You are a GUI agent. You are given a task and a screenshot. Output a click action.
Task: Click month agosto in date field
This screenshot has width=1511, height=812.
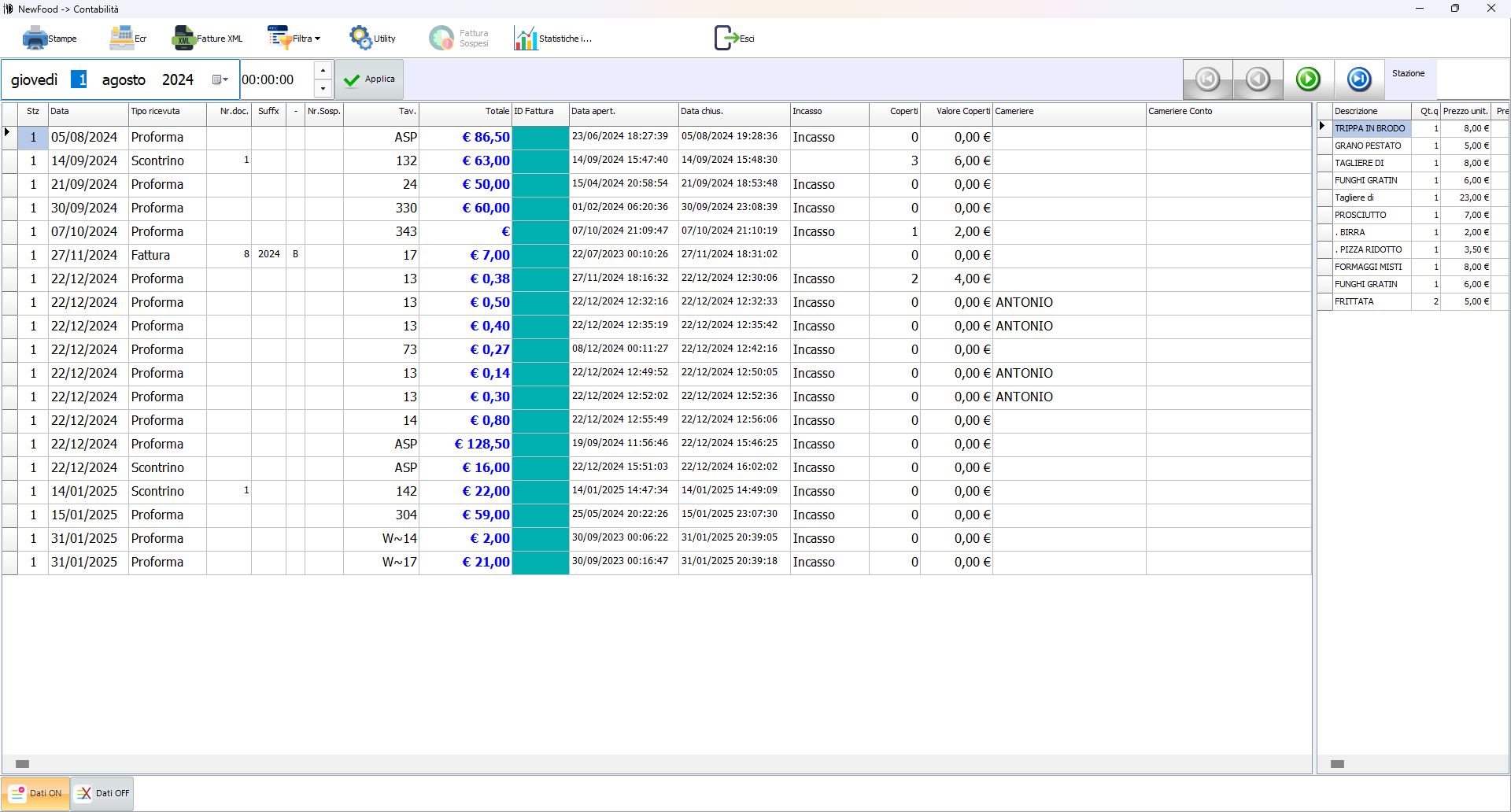[x=124, y=79]
